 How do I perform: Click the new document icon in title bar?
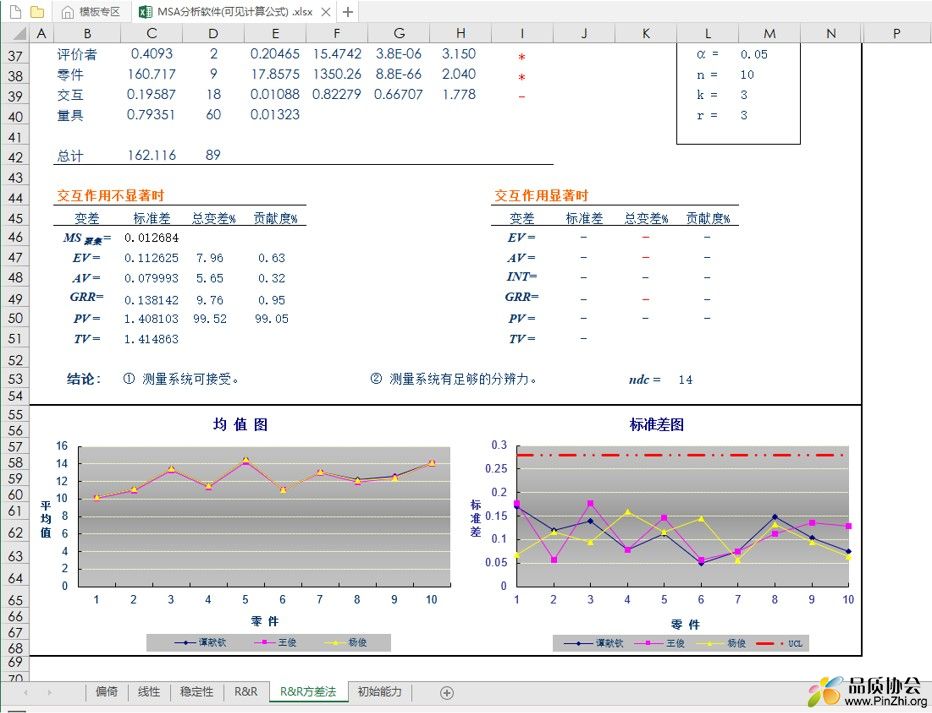point(15,11)
